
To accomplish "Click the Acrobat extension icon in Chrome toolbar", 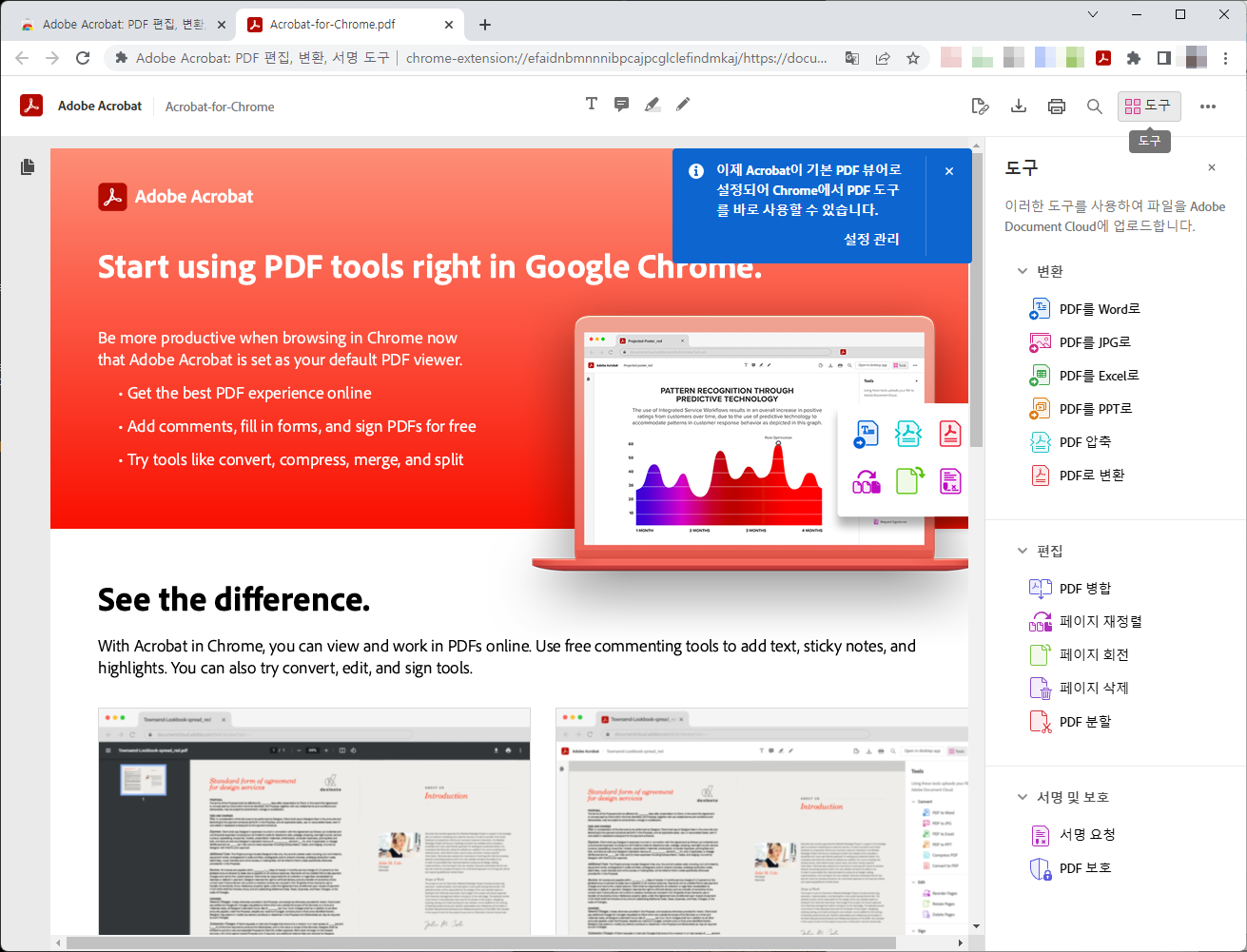I will [1103, 58].
